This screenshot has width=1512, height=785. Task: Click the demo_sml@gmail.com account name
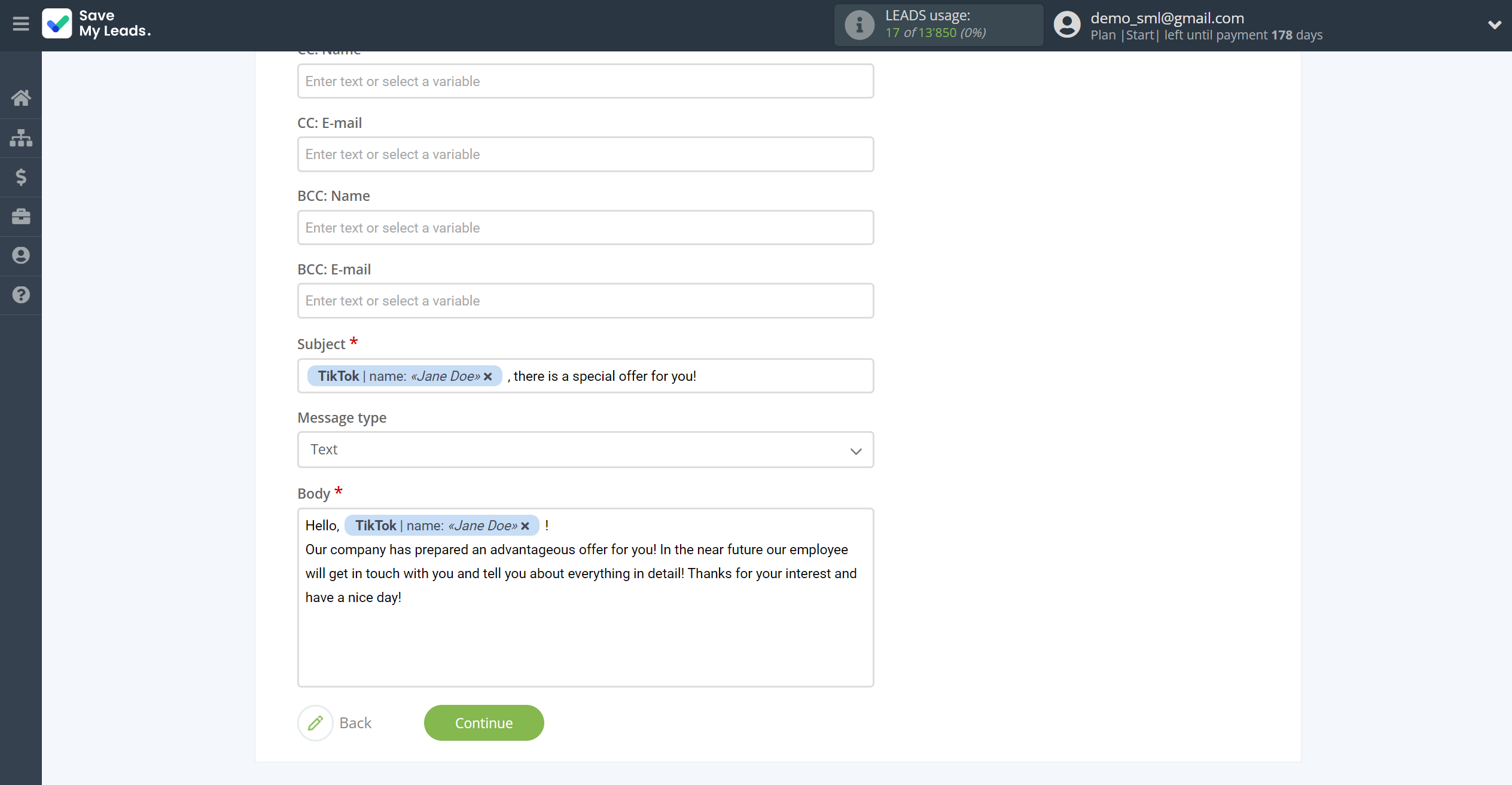(1167, 18)
